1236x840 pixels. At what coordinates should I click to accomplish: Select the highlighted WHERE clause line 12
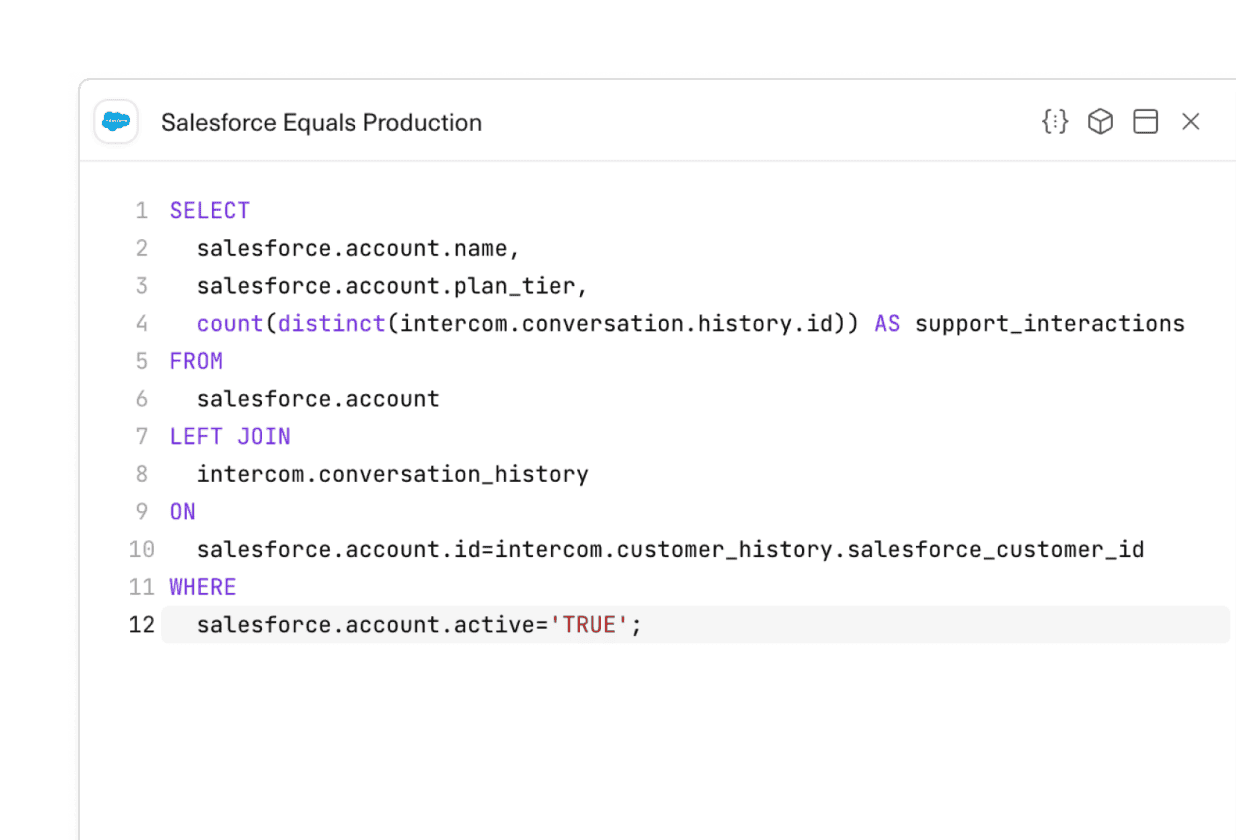pyautogui.click(x=417, y=624)
